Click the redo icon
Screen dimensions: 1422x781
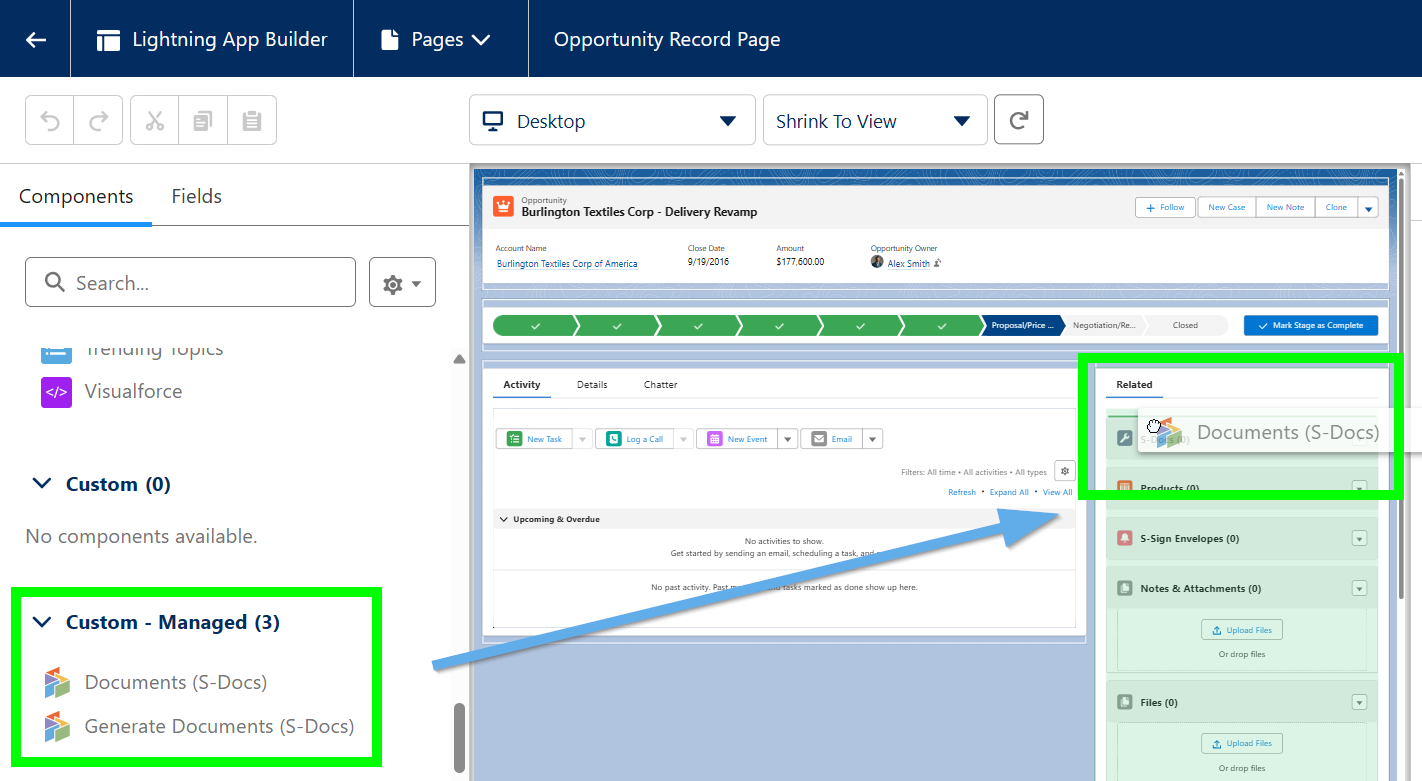coord(98,121)
